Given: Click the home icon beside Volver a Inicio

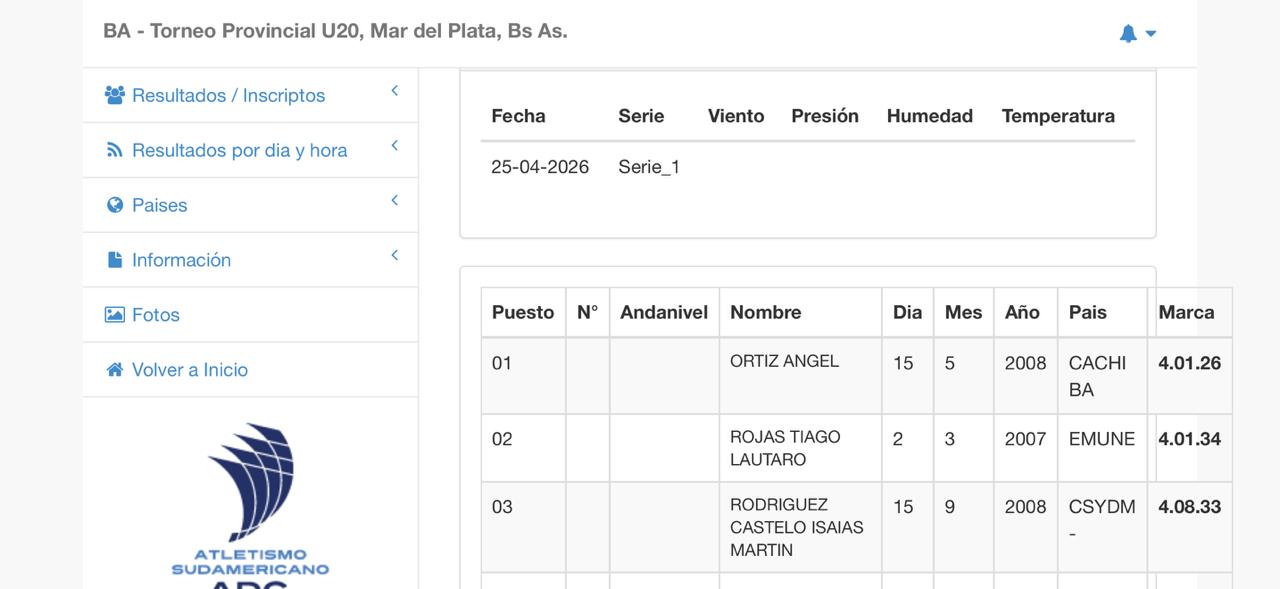Looking at the screenshot, I should [115, 370].
